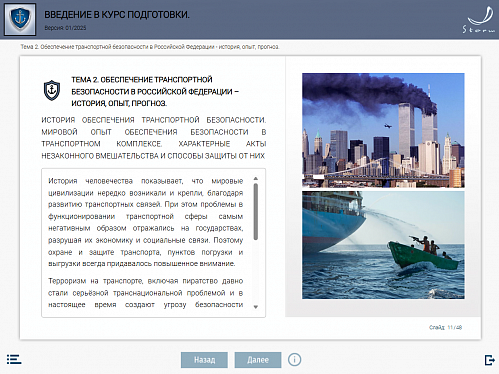Click the Storm logo in header
The image size is (499, 374).
pos(479,20)
